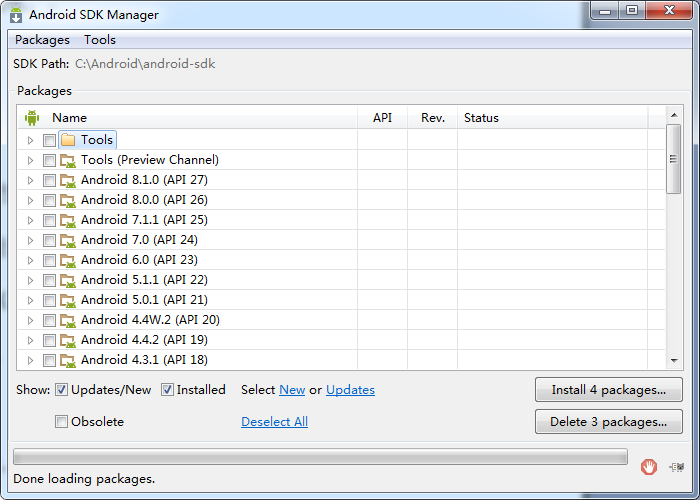Select the Android 5.0.1 (API 21) row label
This screenshot has height=500, width=700.
click(x=144, y=300)
